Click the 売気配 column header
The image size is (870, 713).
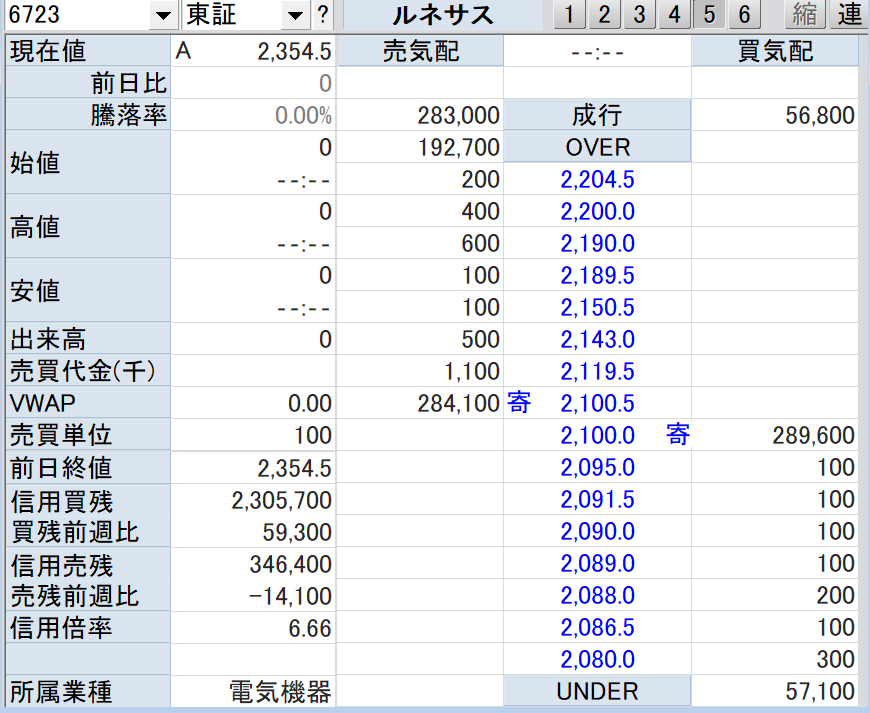point(420,52)
